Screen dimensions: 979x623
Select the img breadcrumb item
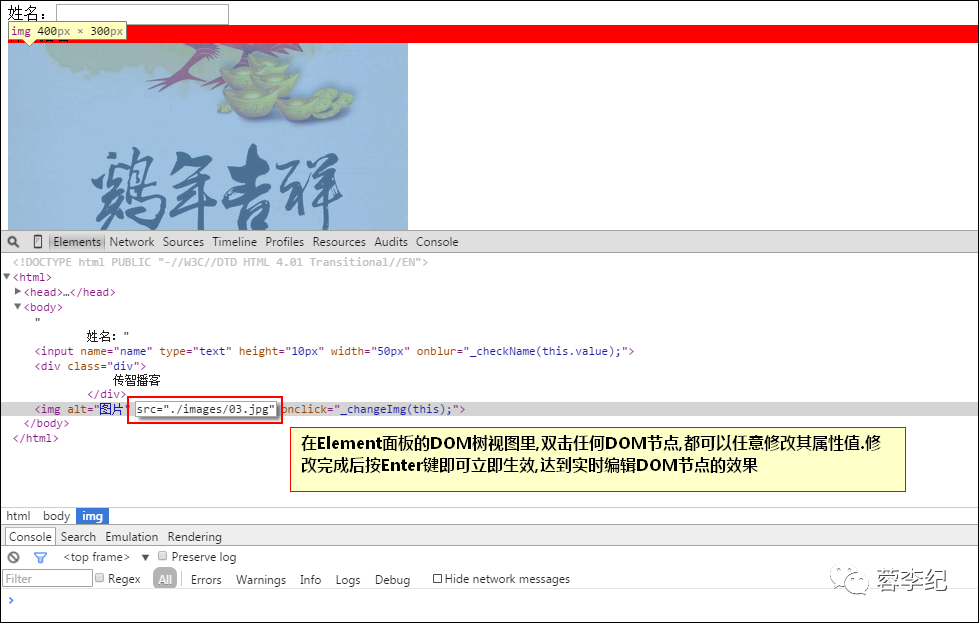pyautogui.click(x=92, y=515)
